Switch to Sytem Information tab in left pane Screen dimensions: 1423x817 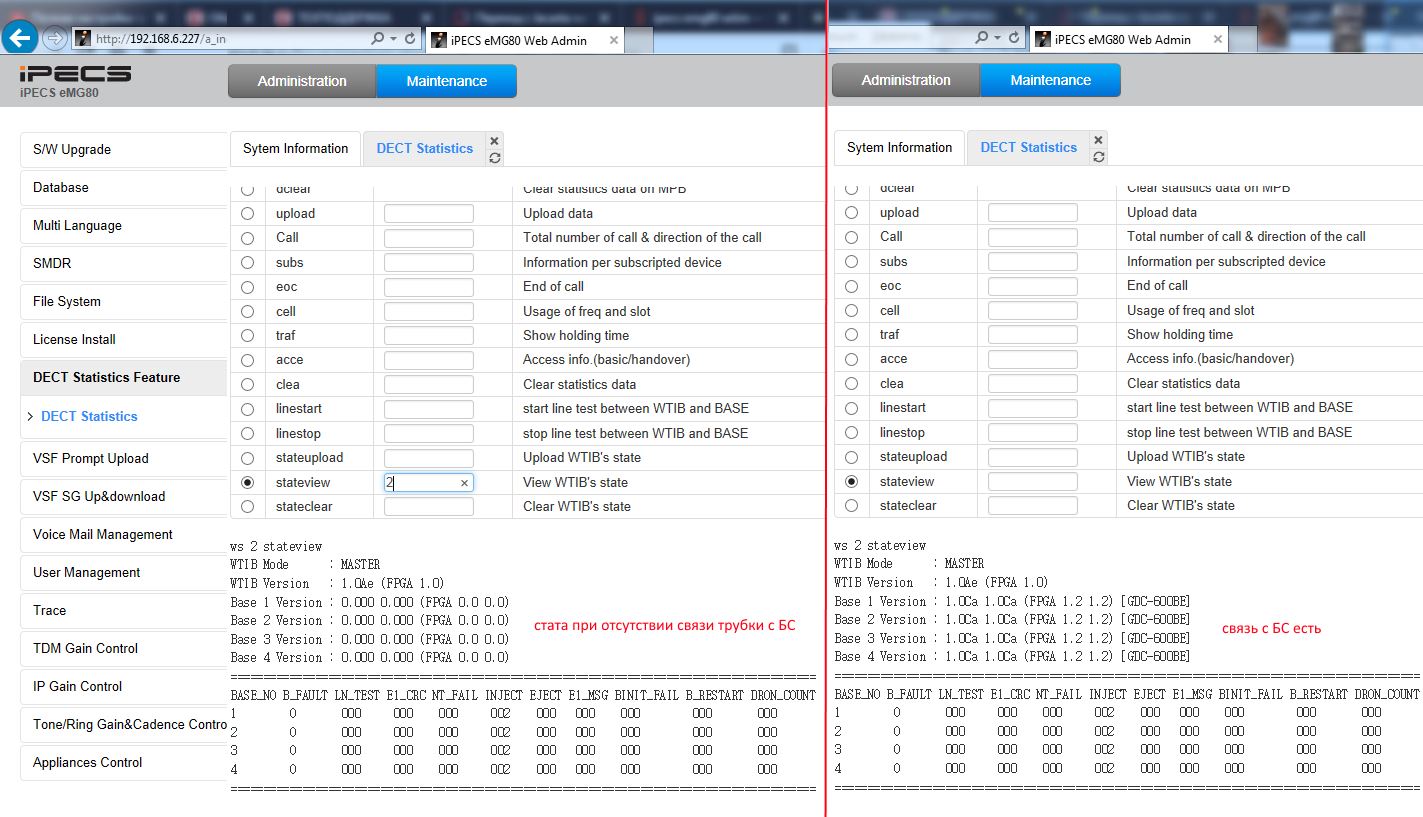[x=295, y=148]
